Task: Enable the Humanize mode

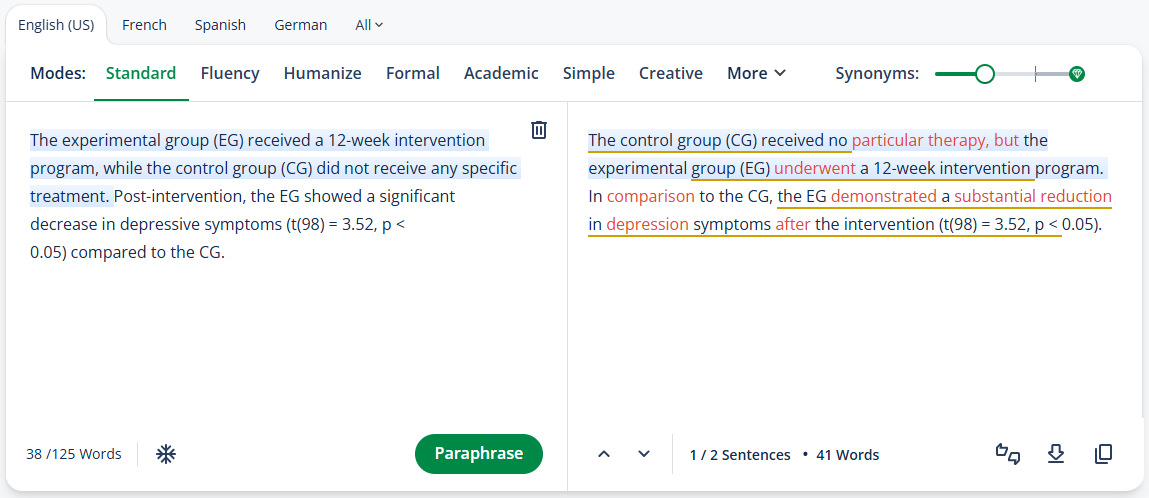Action: coord(322,73)
